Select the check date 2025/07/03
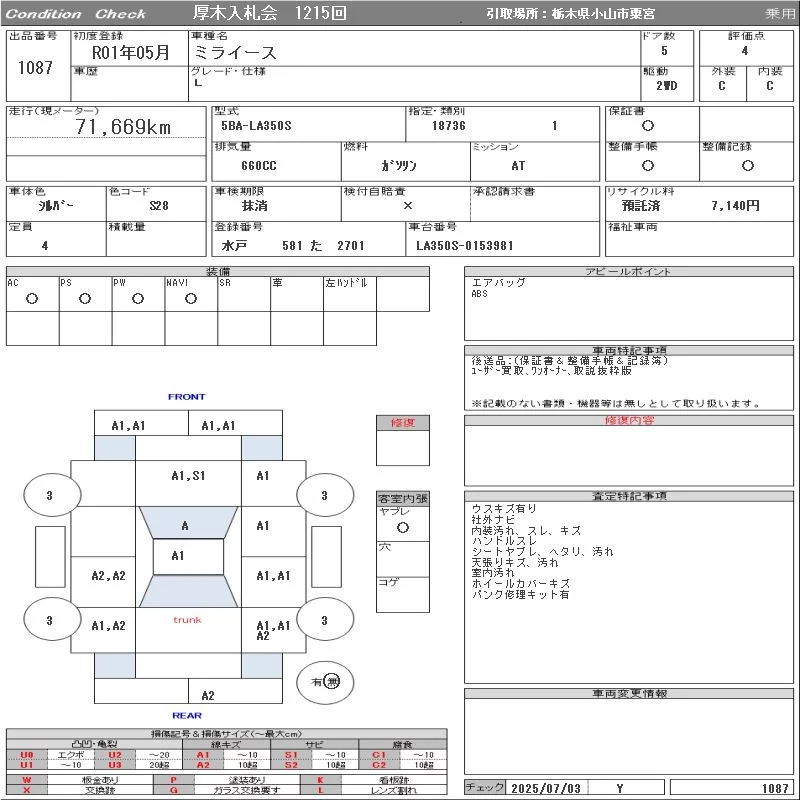Viewport: 800px width, 800px height. (546, 788)
